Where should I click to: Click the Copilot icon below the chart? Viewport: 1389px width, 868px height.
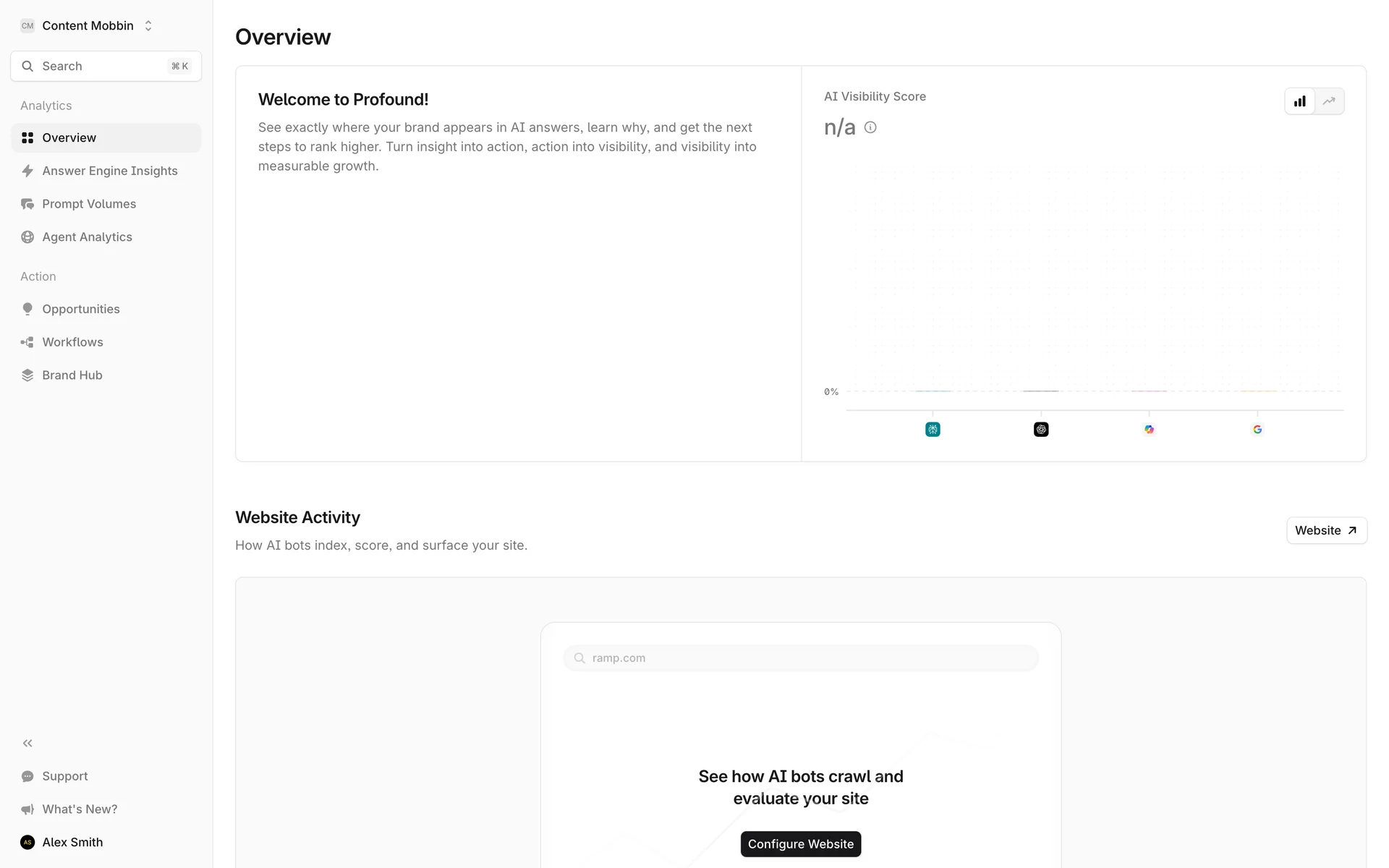[1149, 430]
